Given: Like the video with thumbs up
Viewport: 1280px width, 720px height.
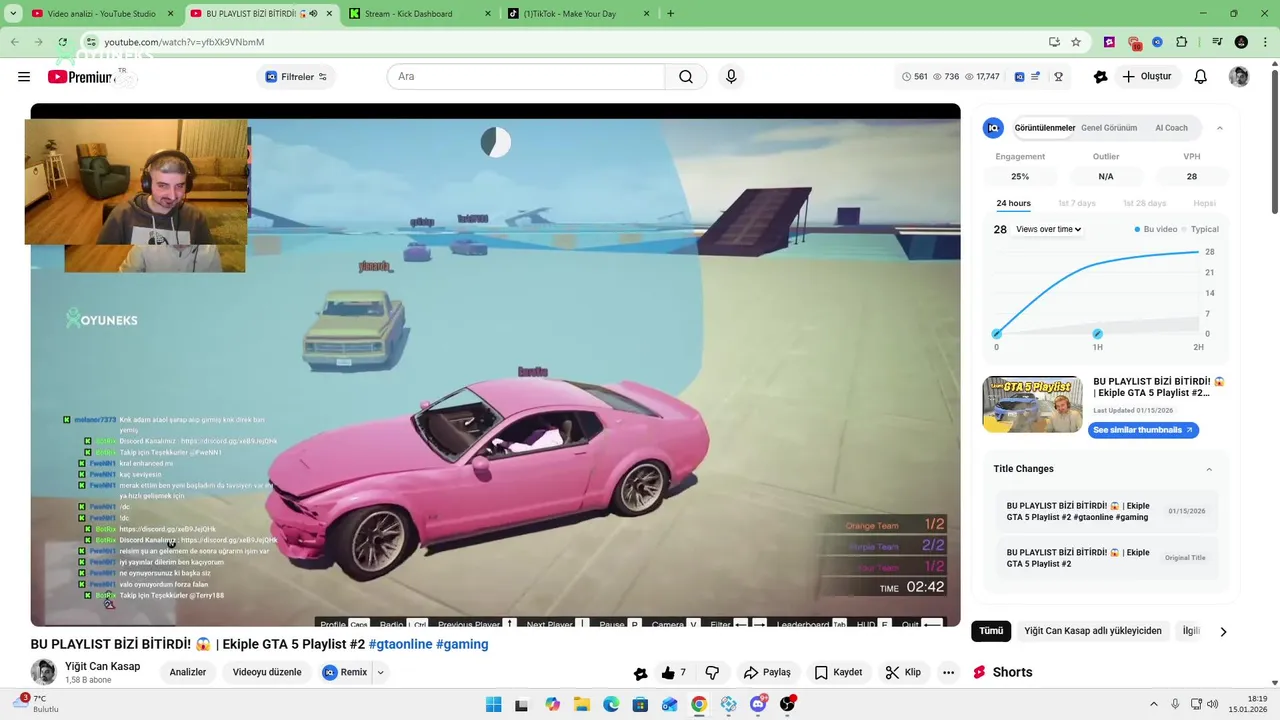Looking at the screenshot, I should (x=675, y=673).
